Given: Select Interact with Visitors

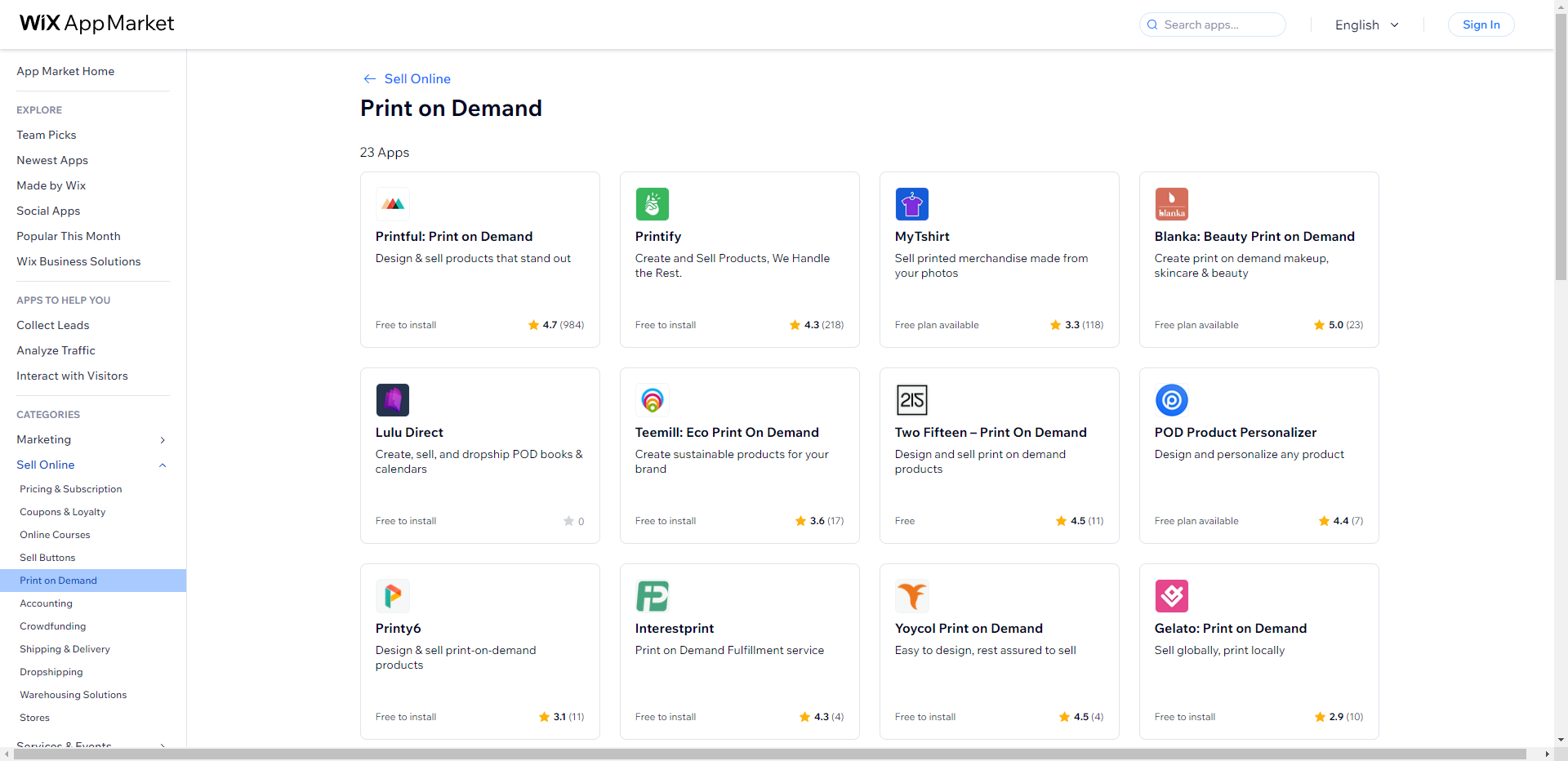Looking at the screenshot, I should (72, 376).
